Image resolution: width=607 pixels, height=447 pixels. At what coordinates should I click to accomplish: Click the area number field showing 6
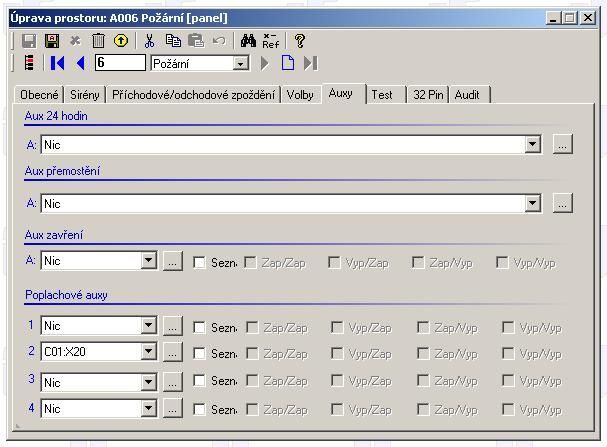click(119, 63)
